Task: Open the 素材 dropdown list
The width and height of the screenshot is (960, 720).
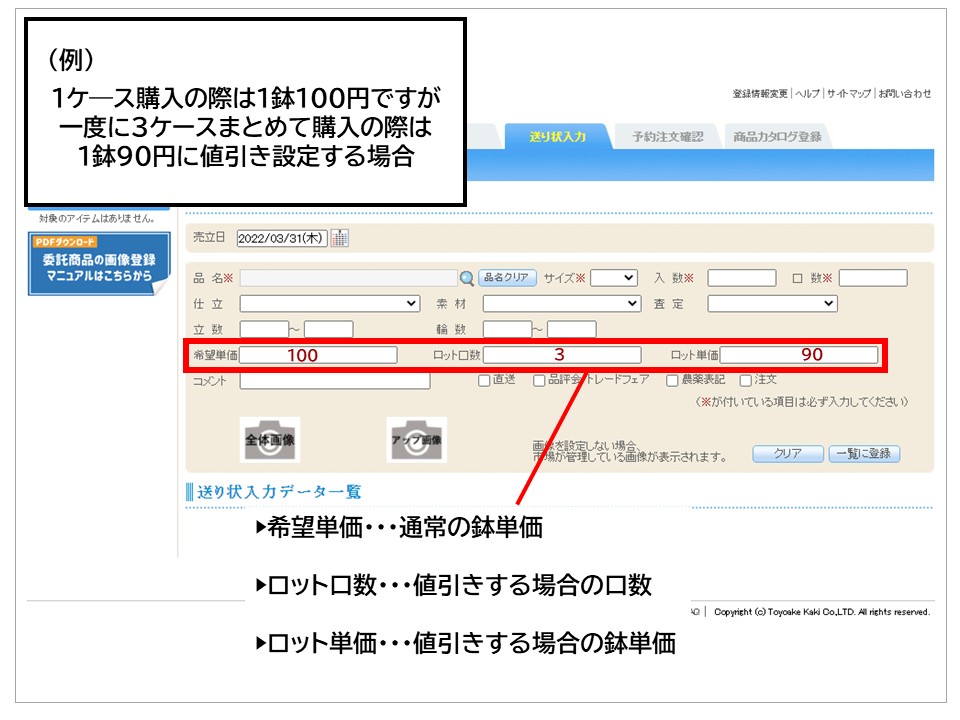Action: [561, 303]
